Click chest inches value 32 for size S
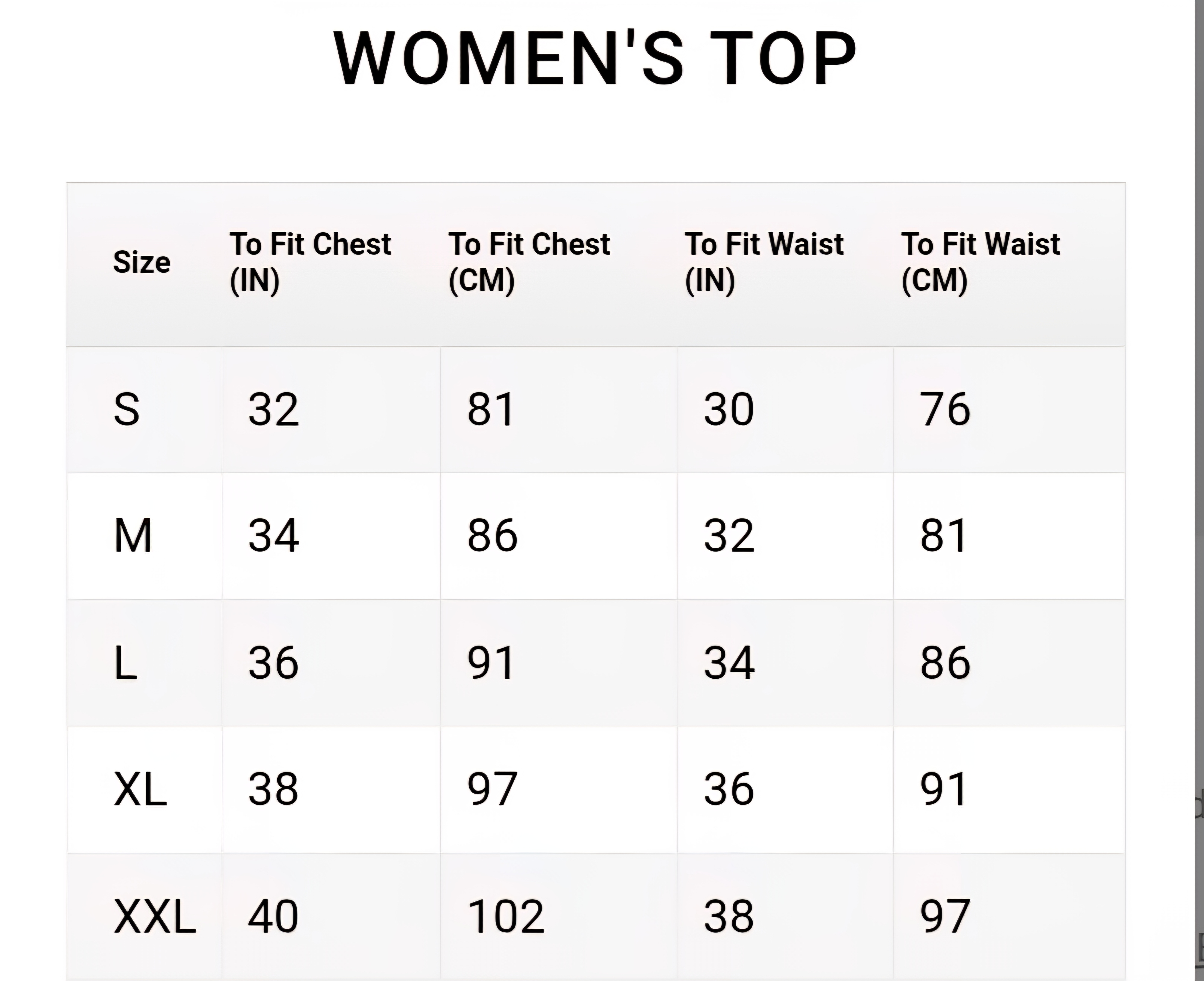 click(x=273, y=409)
